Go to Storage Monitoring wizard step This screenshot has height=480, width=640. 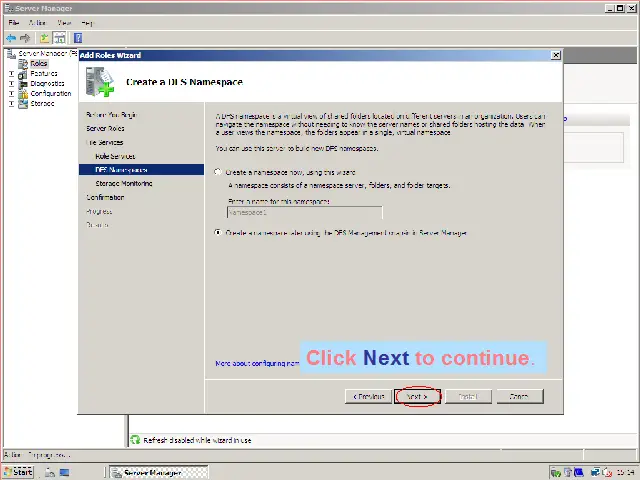pyautogui.click(x=124, y=184)
